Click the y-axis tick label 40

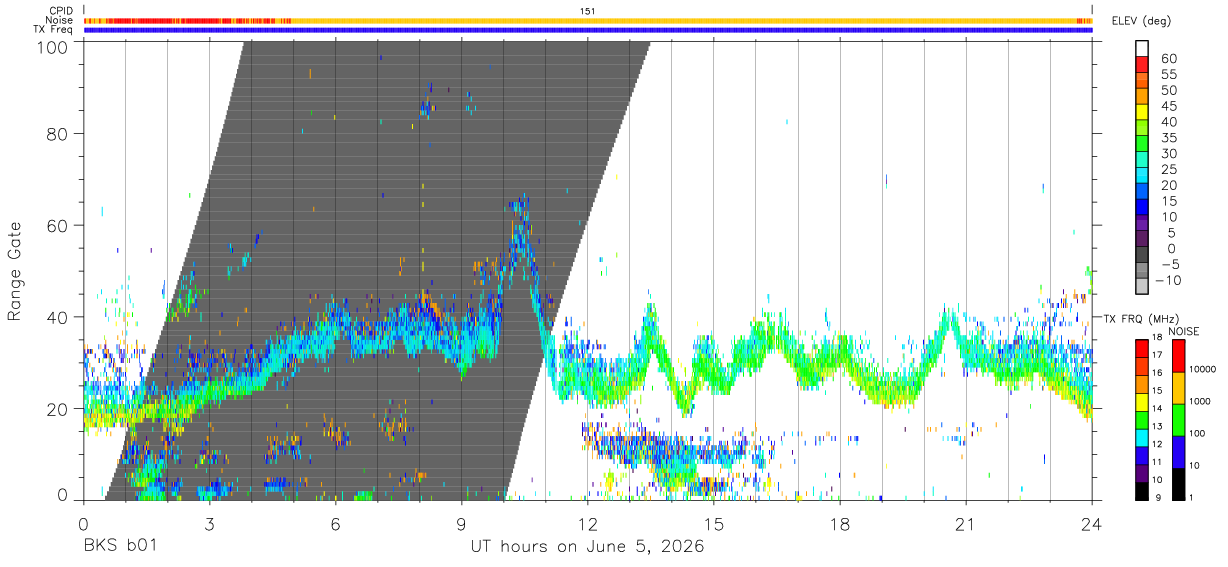59,317
